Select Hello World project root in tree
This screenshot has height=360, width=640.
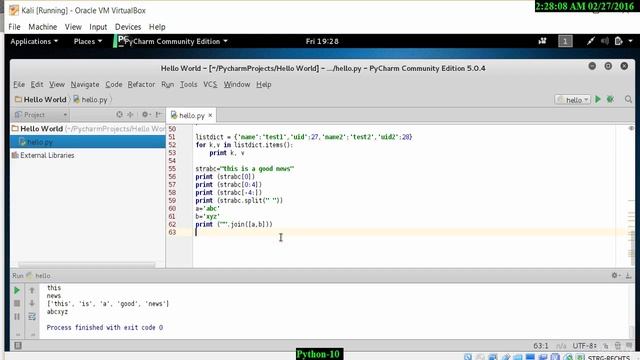(88, 129)
